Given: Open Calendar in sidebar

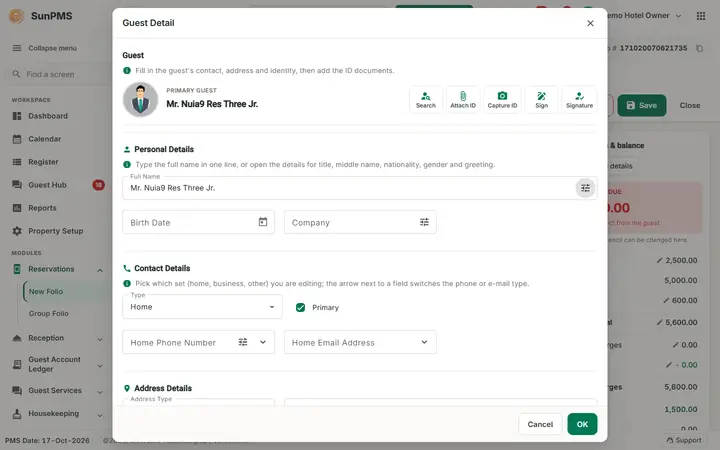Looking at the screenshot, I should [45, 139].
